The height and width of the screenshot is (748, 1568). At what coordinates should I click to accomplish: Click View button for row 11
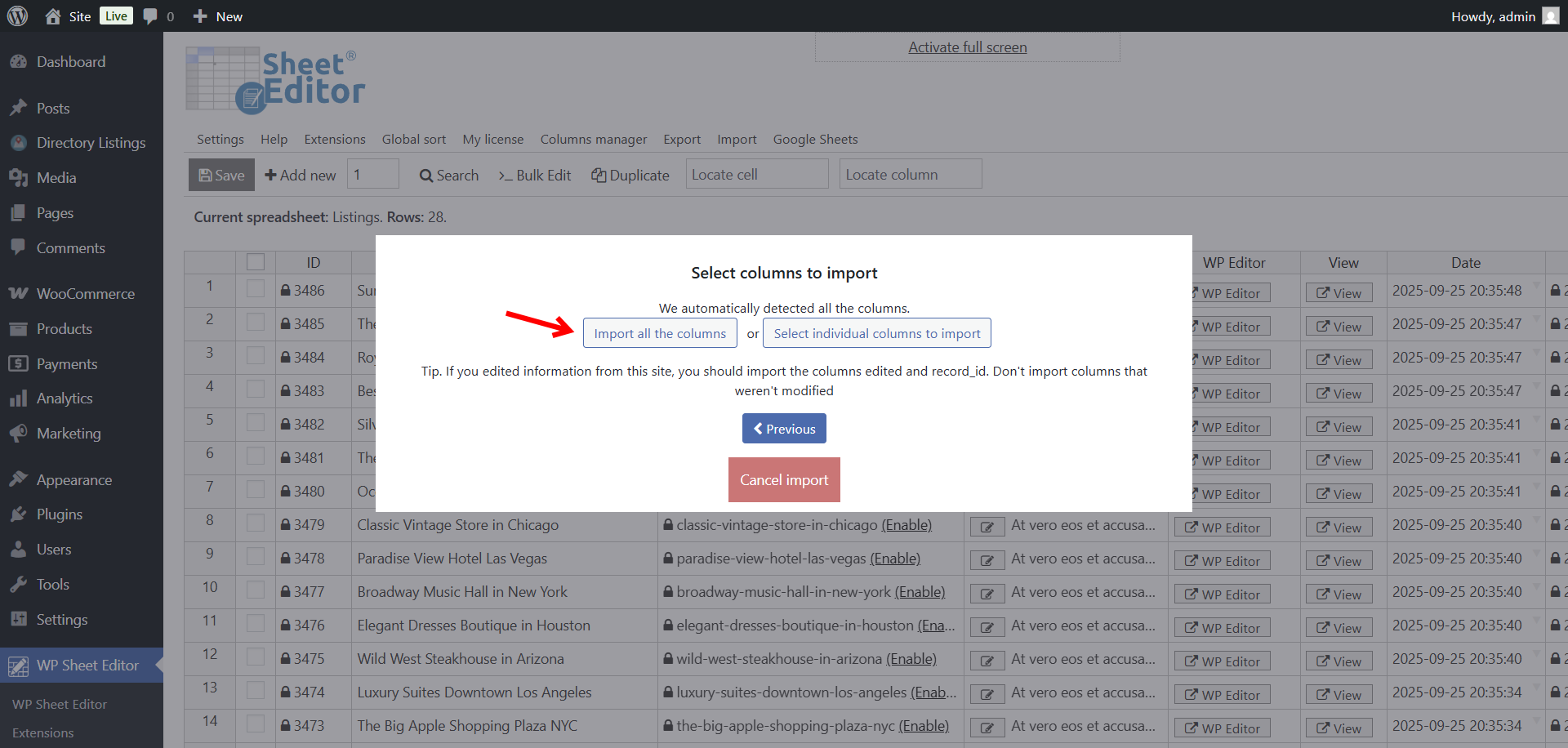pos(1339,628)
